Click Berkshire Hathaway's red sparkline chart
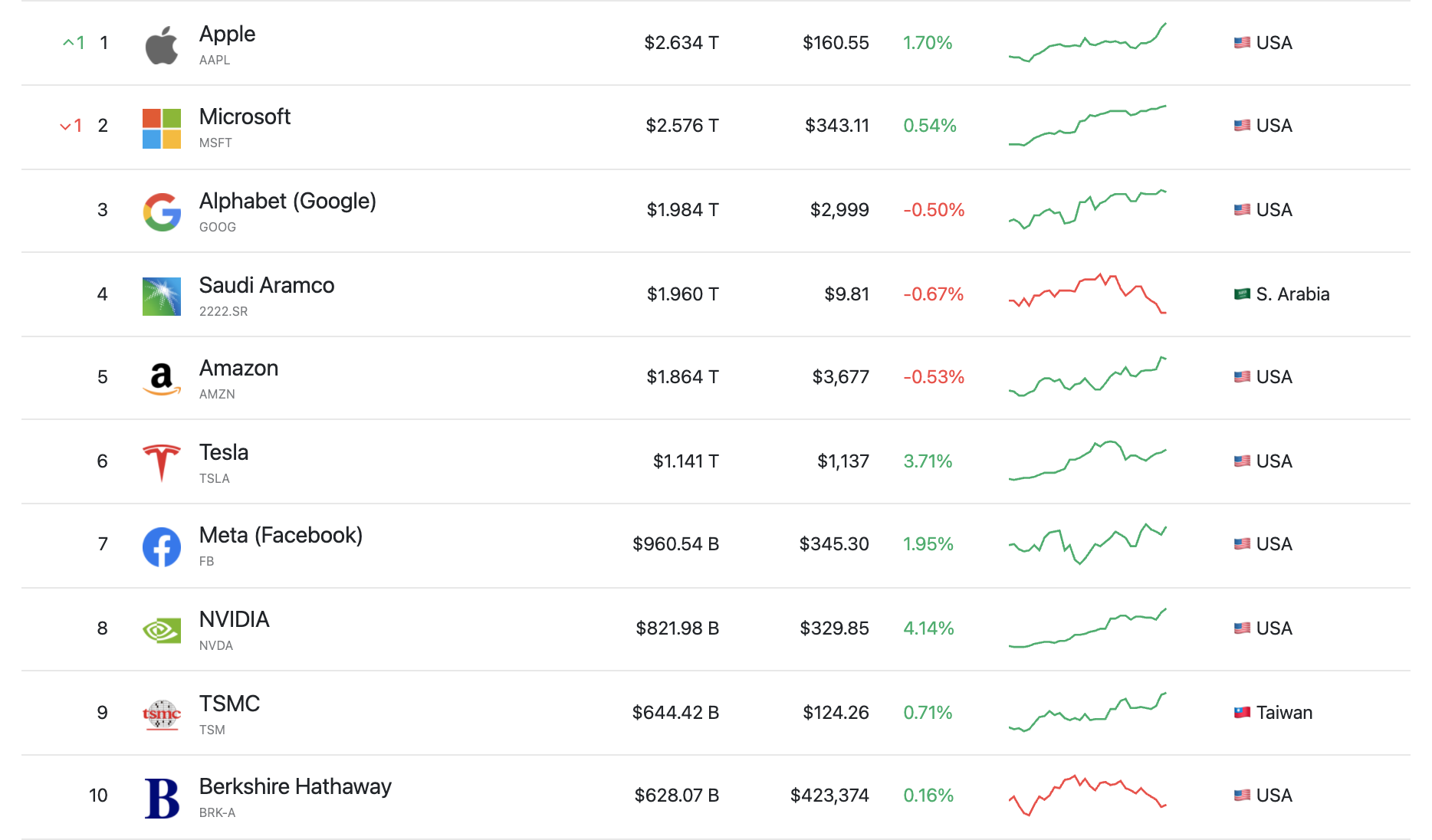Image resolution: width=1432 pixels, height=840 pixels. pyautogui.click(x=1087, y=796)
